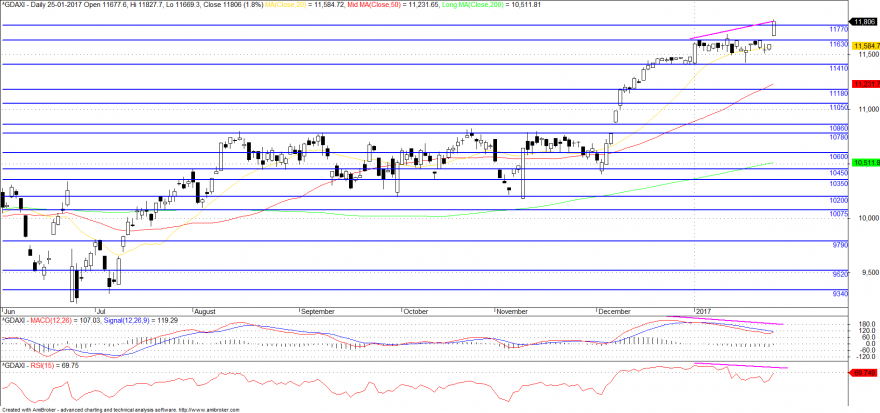Click the 9340 horizontal level label
The image size is (880, 413).
point(840,293)
